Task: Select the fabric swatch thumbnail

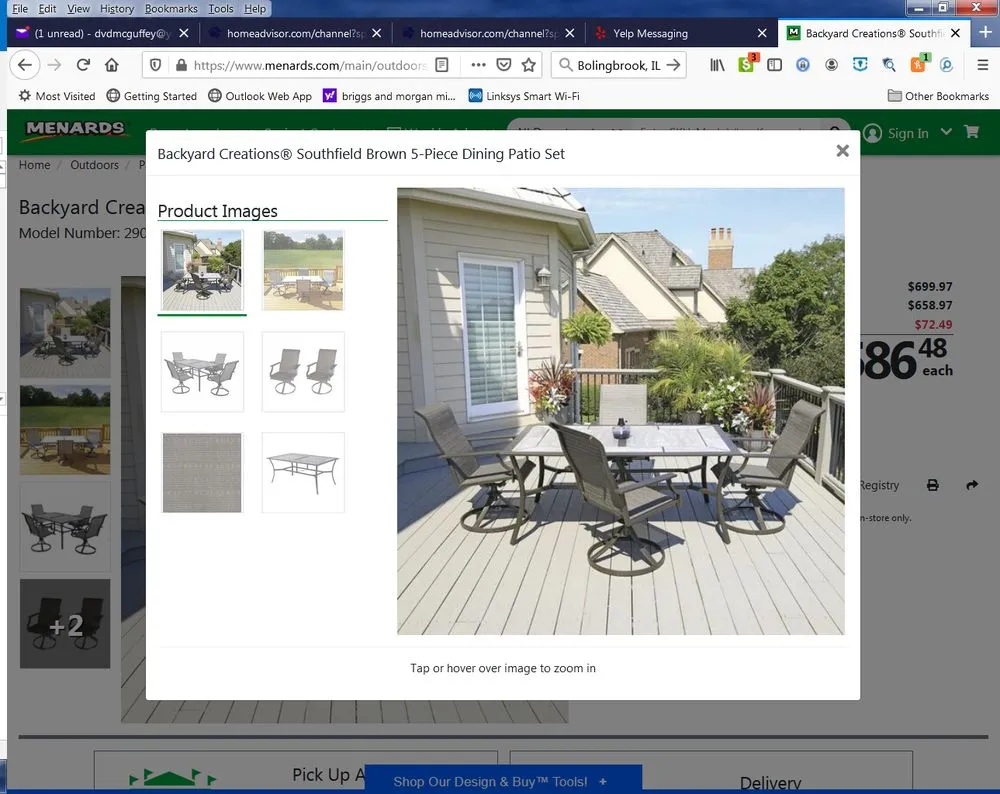Action: pyautogui.click(x=202, y=472)
